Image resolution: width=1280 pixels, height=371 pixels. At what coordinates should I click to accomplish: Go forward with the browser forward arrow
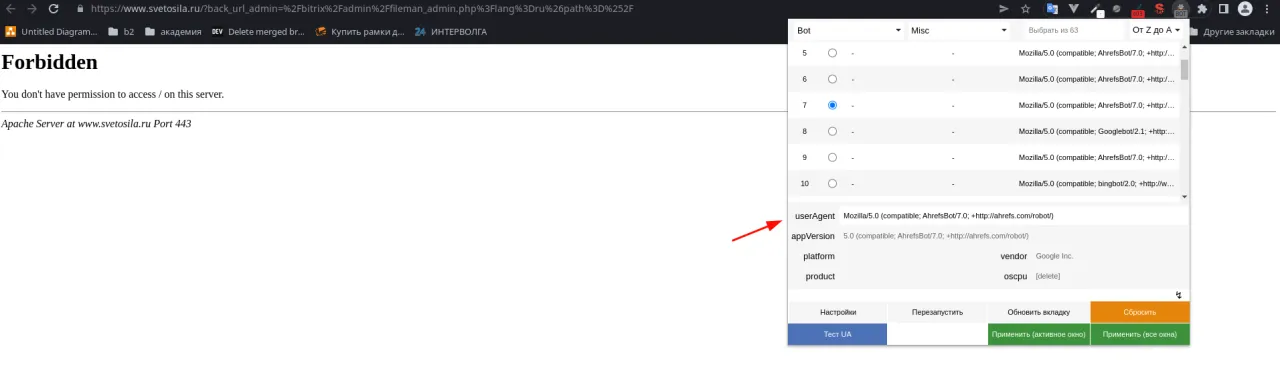point(32,8)
